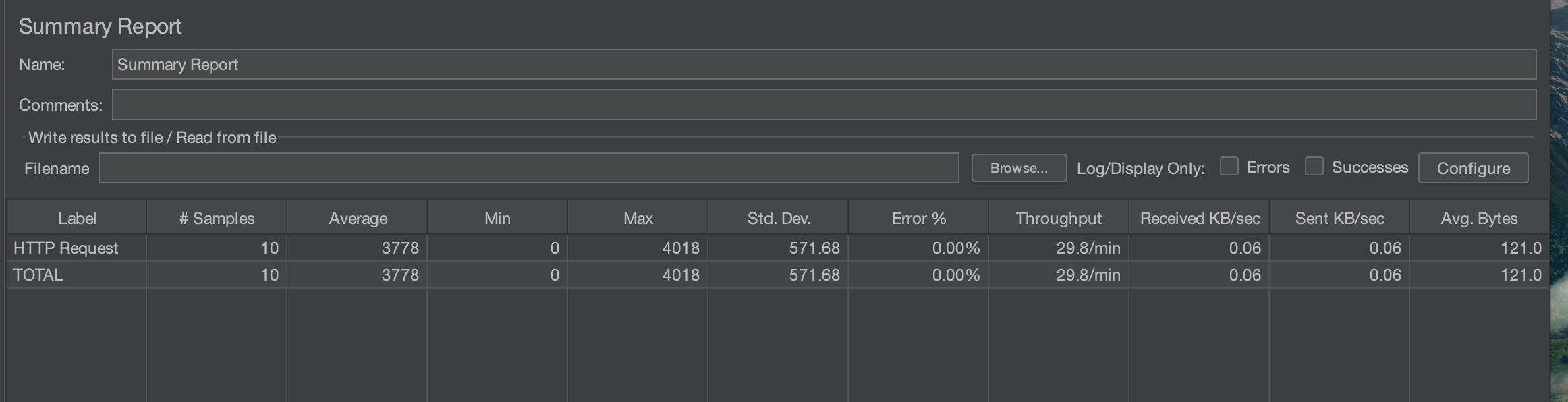Click the # Samples column header
The image size is (1568, 402).
(217, 219)
